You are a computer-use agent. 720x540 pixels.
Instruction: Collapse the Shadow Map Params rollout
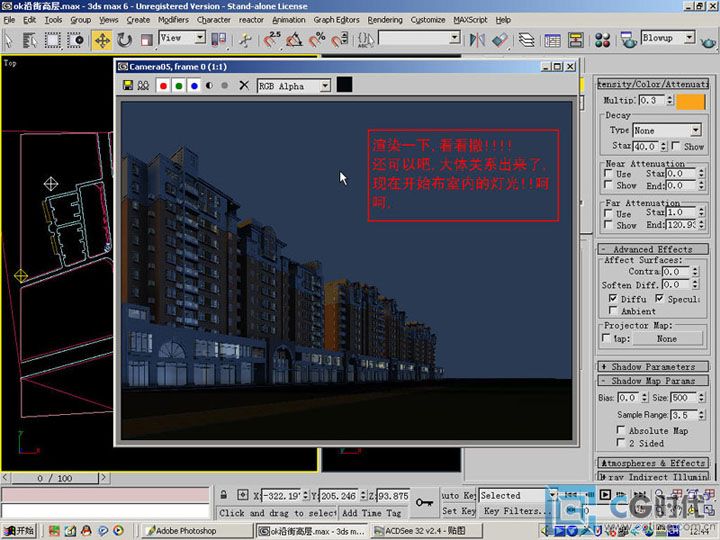(653, 381)
